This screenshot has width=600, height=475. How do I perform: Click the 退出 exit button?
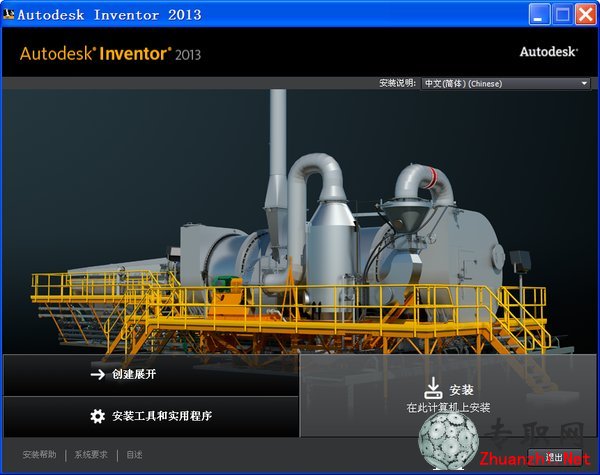coord(554,457)
